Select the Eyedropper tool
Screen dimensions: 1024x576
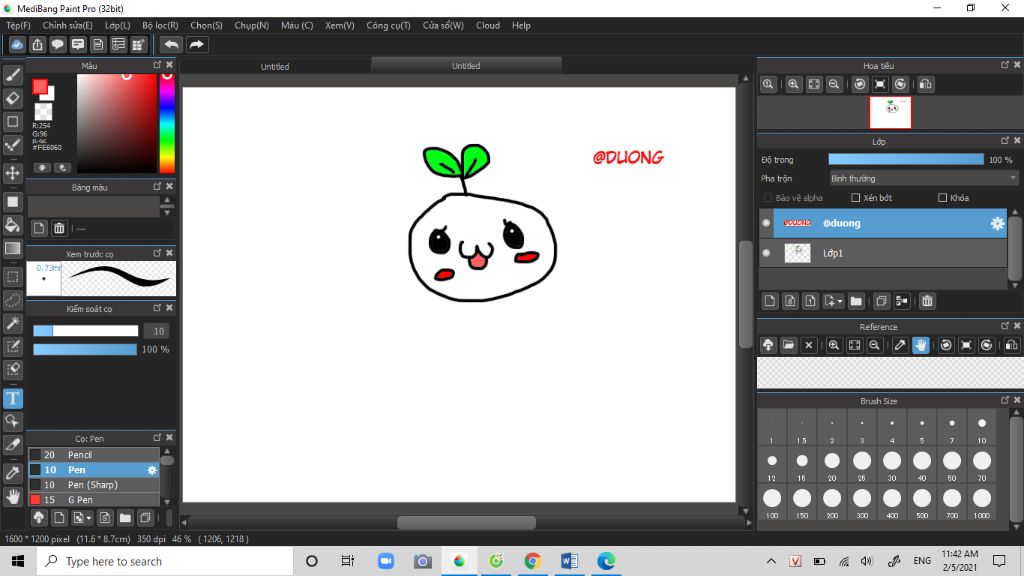(12, 473)
